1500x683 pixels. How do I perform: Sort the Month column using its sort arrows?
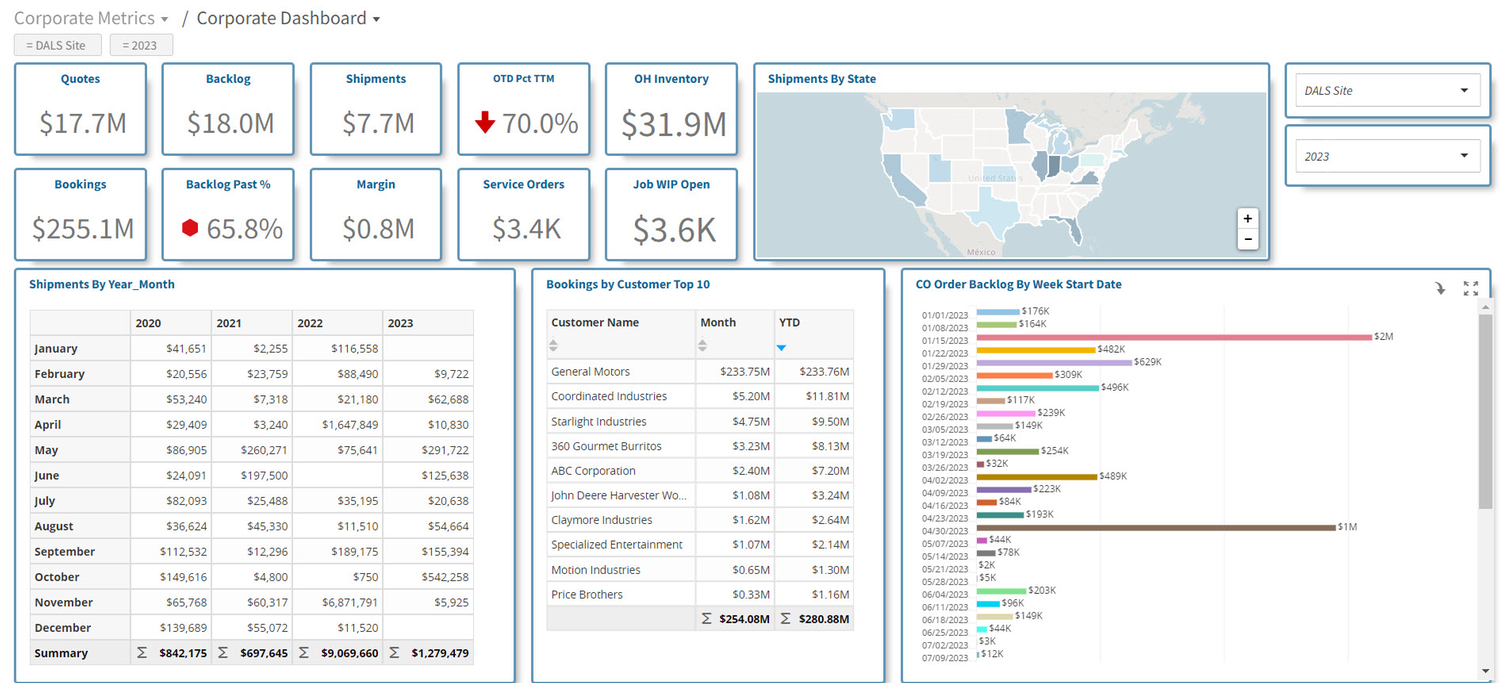(702, 346)
